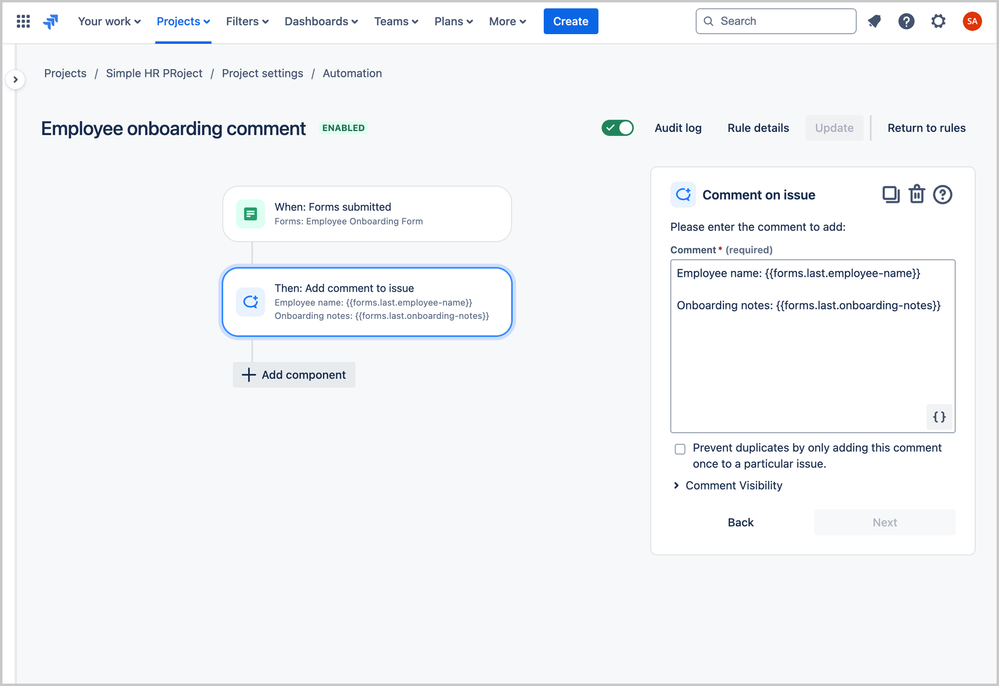Click the Return to rules link

click(x=926, y=128)
